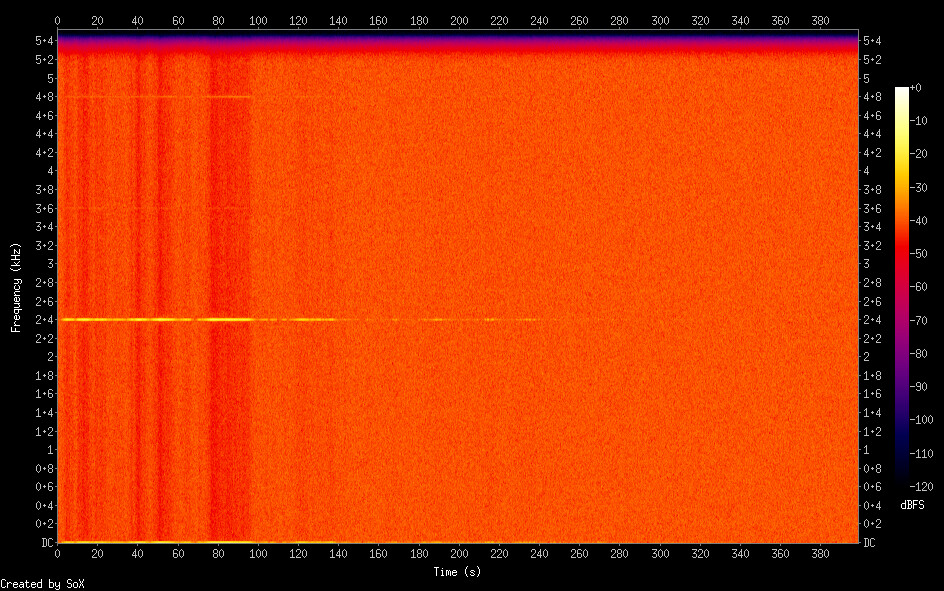Click the DC label on the right frequency axis

(870, 543)
